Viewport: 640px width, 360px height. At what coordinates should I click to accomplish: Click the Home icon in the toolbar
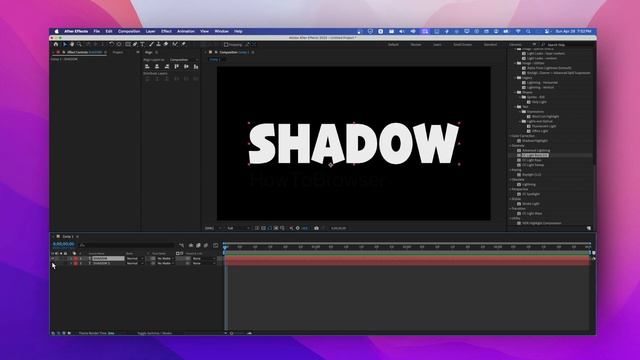click(x=56, y=44)
